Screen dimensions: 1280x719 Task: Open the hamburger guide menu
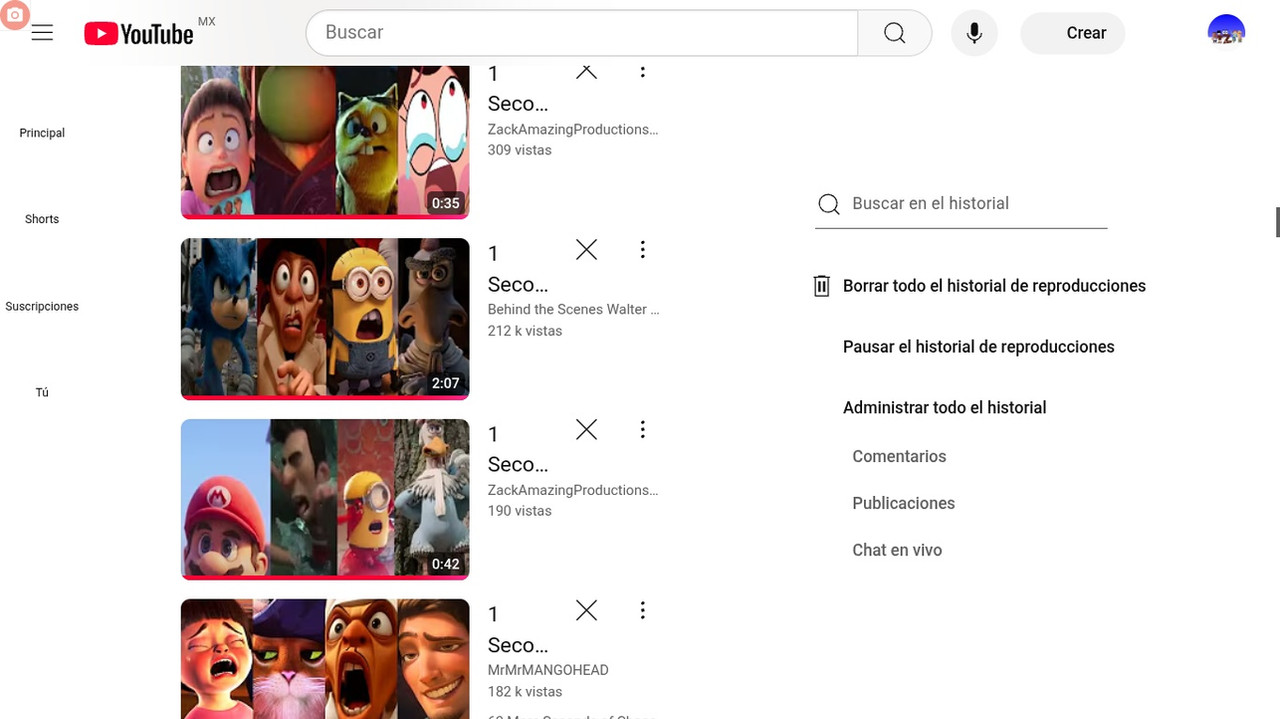click(x=42, y=33)
